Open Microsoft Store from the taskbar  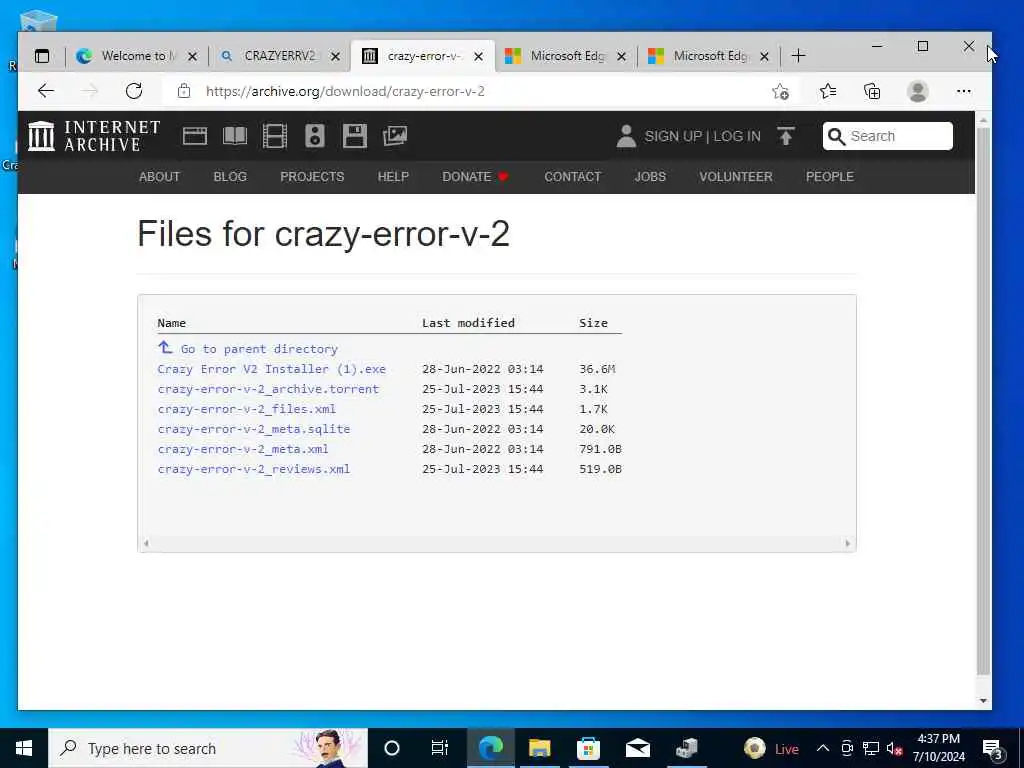588,748
